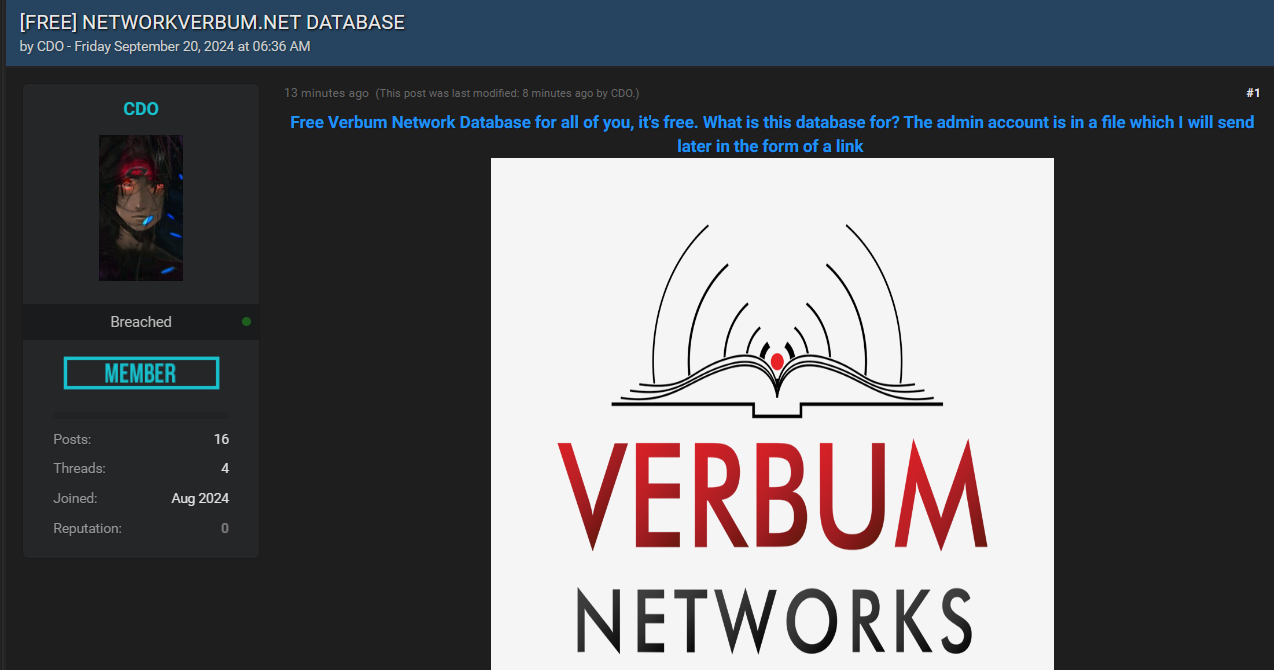Click the red dot in Verbum logo

[x=777, y=361]
